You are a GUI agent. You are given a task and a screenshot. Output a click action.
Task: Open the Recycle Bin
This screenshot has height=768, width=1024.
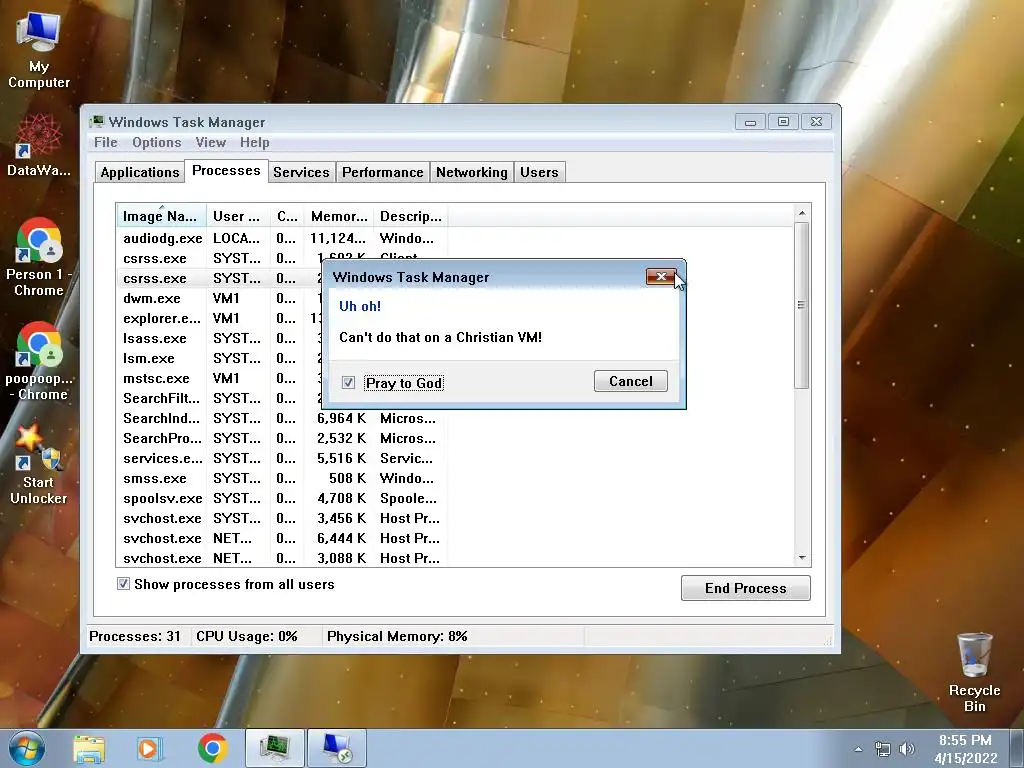(974, 673)
